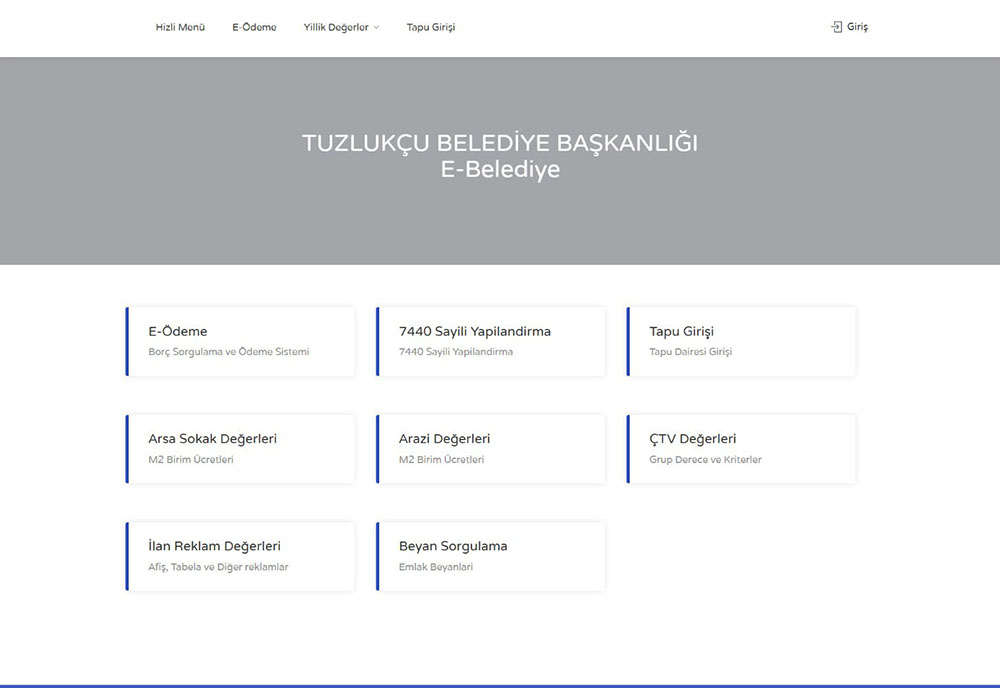1000x688 pixels.
Task: Open Arsa Sokak Değerleri
Action: tap(240, 448)
